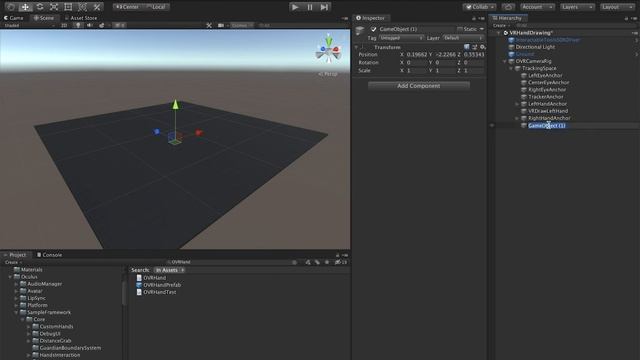Screen dimensions: 640x360
Task: Click the red X-axis move handle
Action: 199,133
